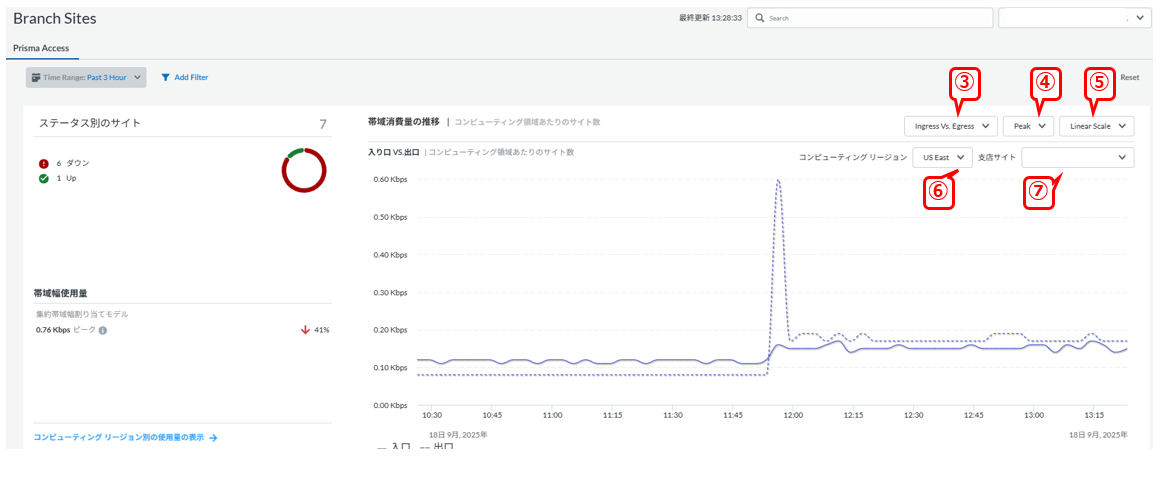Click the red down-status icon for ダウン
Screen dimensions: 1162x484
(x=44, y=162)
